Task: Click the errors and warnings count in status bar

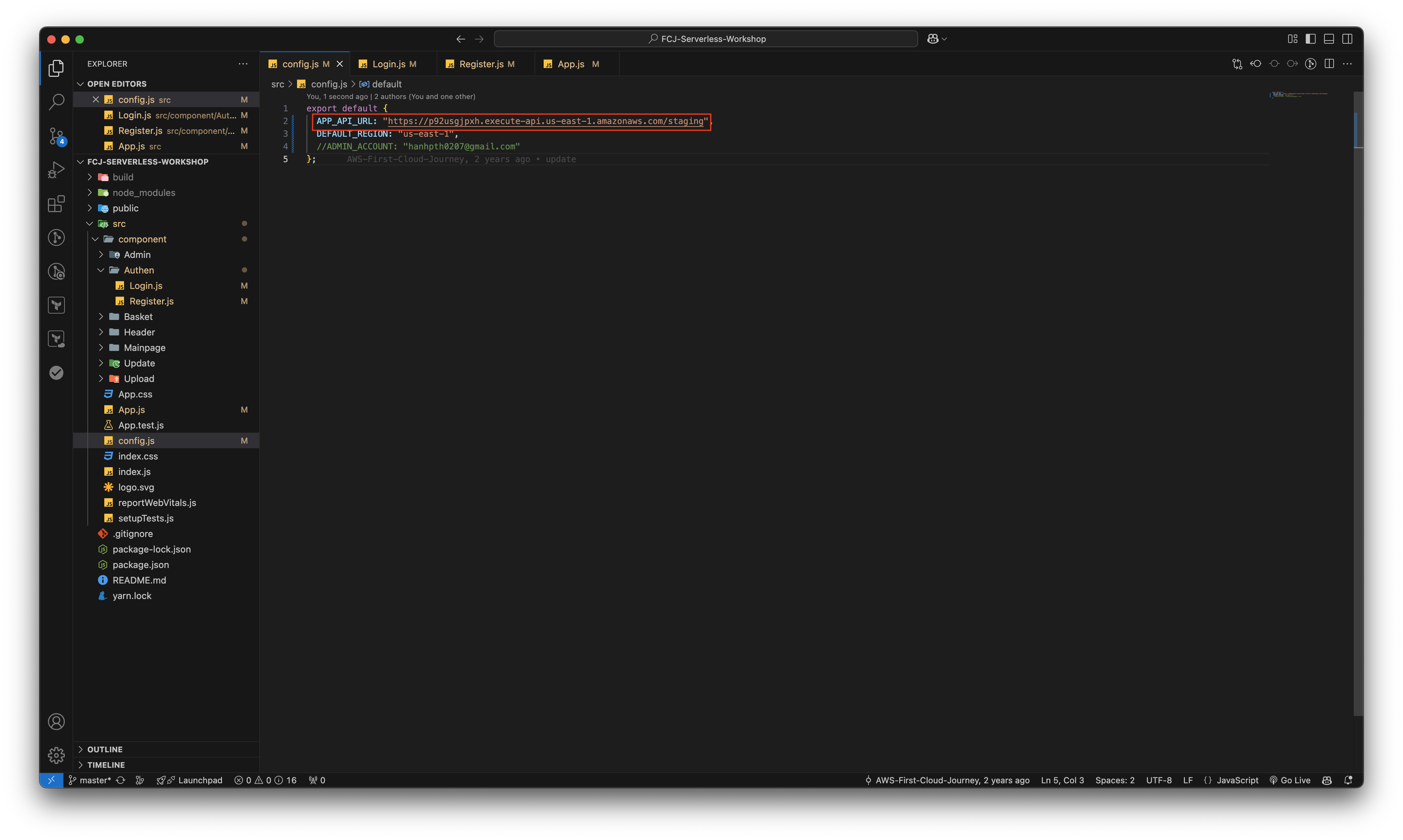Action: tap(265, 780)
